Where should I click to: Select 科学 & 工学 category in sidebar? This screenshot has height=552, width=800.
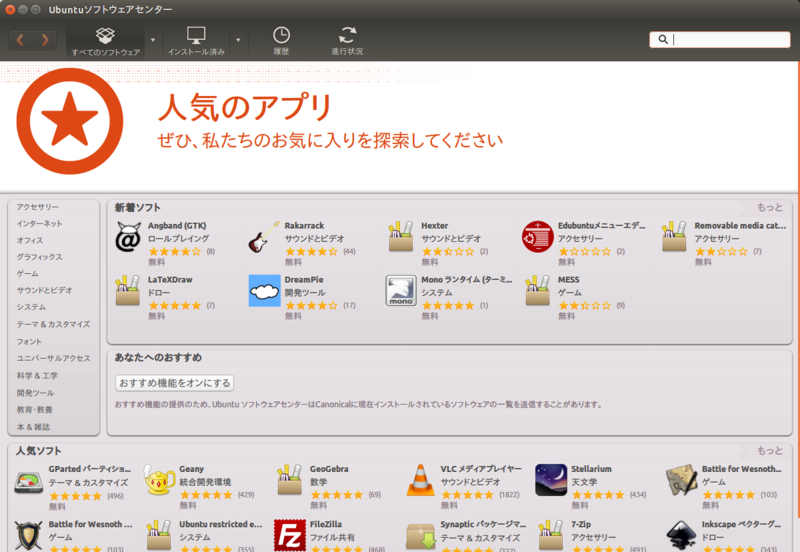[x=37, y=375]
